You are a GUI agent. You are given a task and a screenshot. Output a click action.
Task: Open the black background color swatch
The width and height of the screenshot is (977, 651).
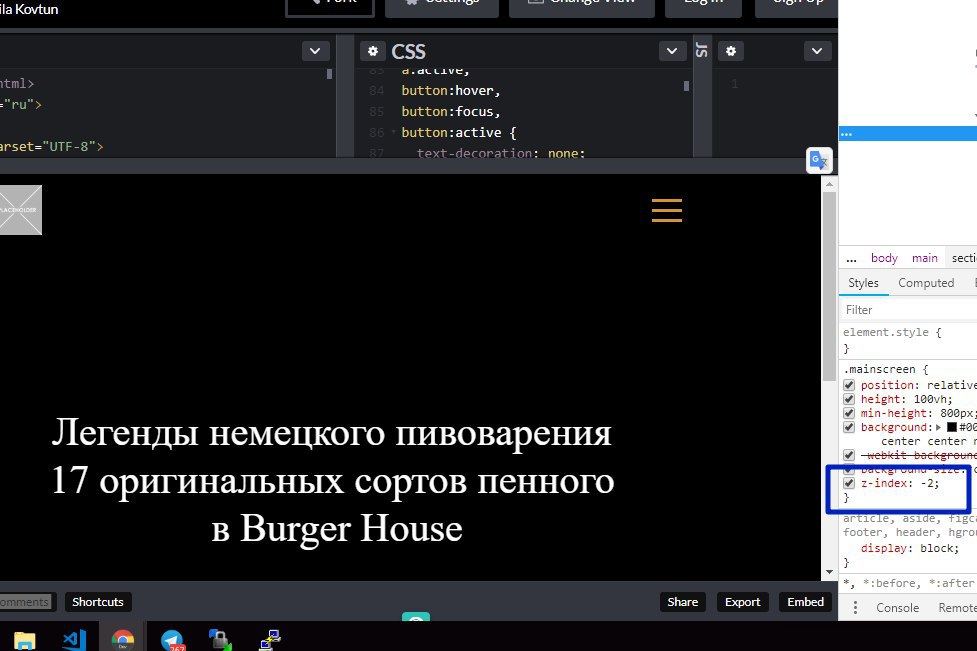(951, 427)
